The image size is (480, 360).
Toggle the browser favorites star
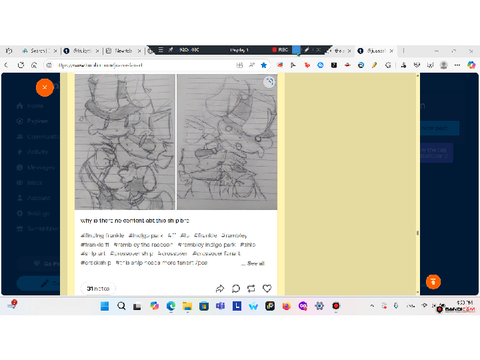264,65
